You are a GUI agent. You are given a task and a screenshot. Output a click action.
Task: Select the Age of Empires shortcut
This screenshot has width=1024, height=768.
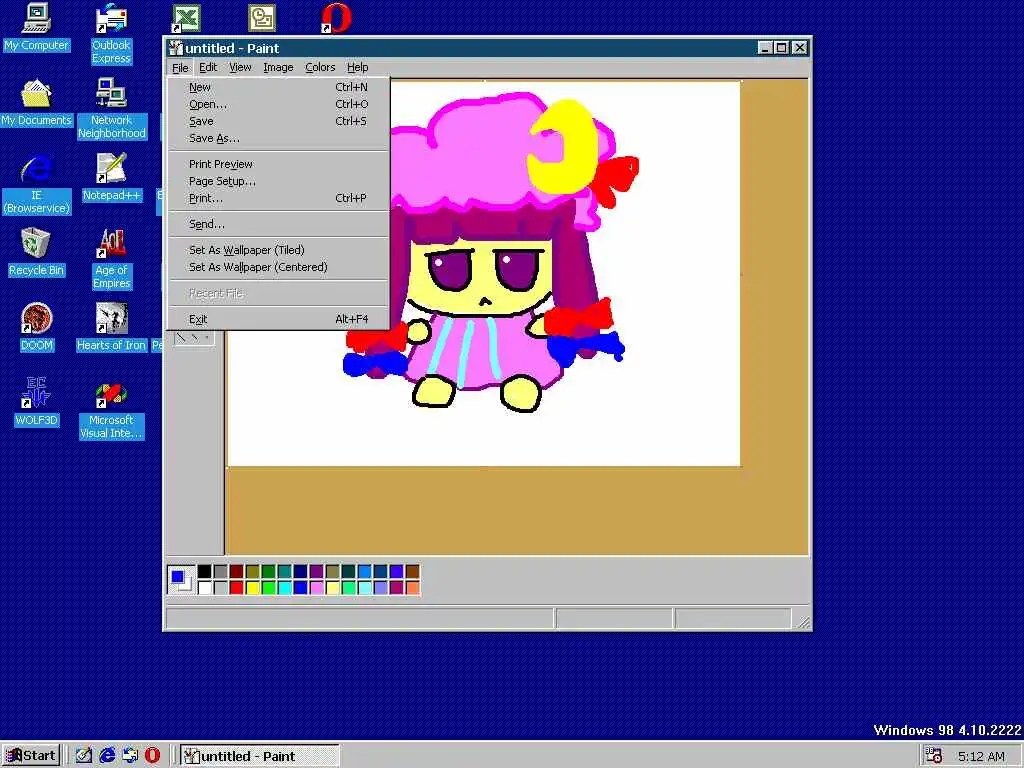[x=112, y=259]
